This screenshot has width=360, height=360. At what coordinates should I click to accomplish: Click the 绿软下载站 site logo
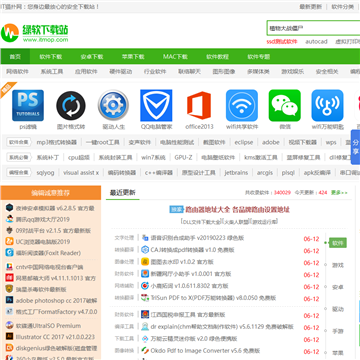(35, 33)
